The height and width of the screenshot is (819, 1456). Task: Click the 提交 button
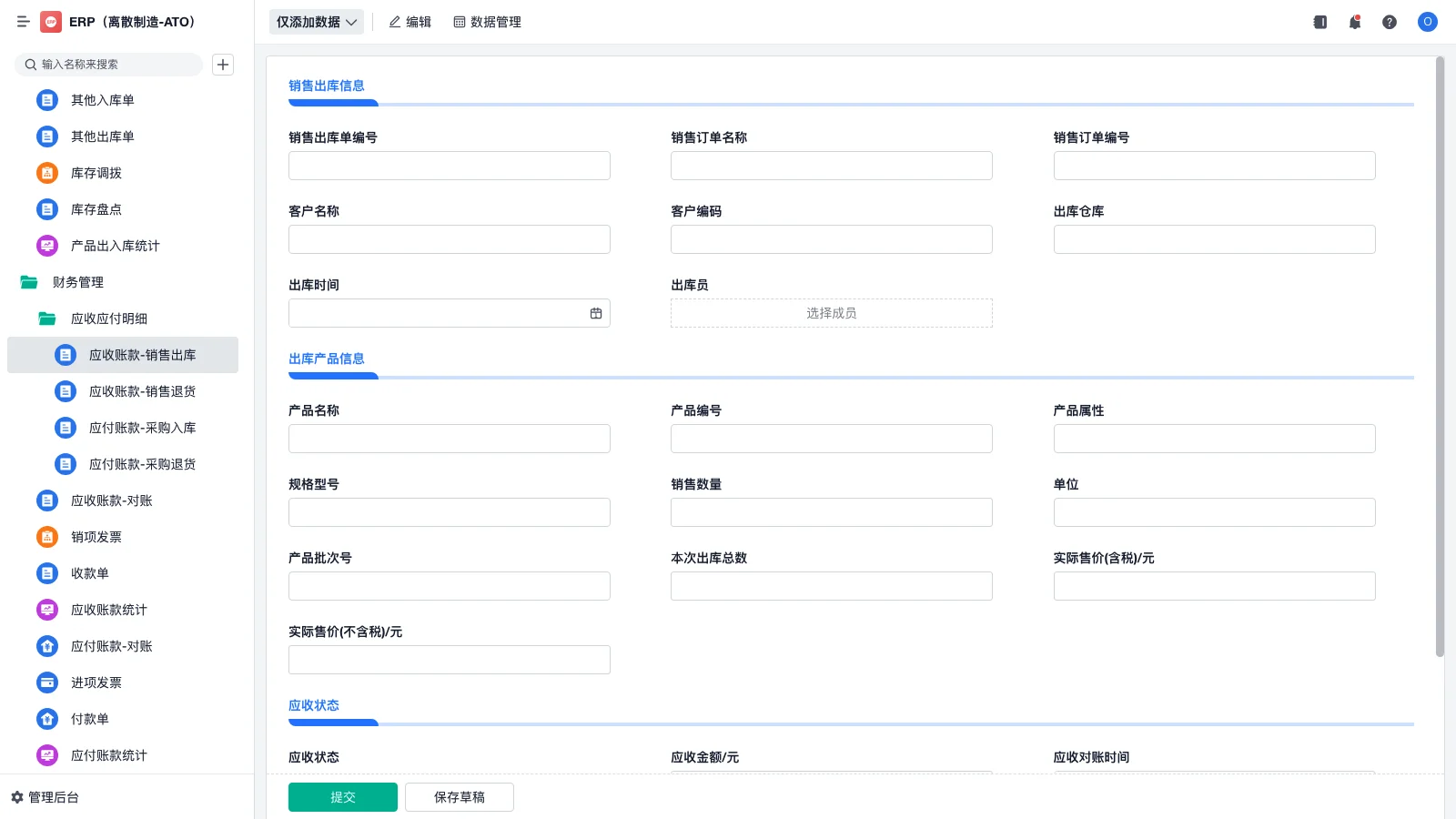342,796
